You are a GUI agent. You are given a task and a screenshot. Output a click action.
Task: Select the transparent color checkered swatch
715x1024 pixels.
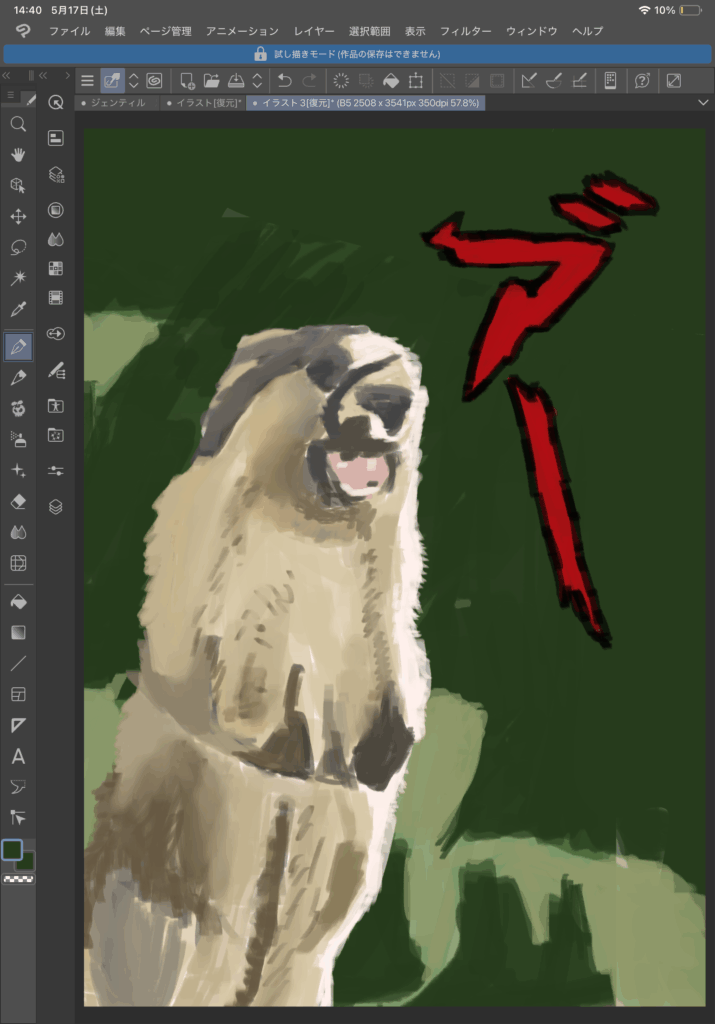18,879
